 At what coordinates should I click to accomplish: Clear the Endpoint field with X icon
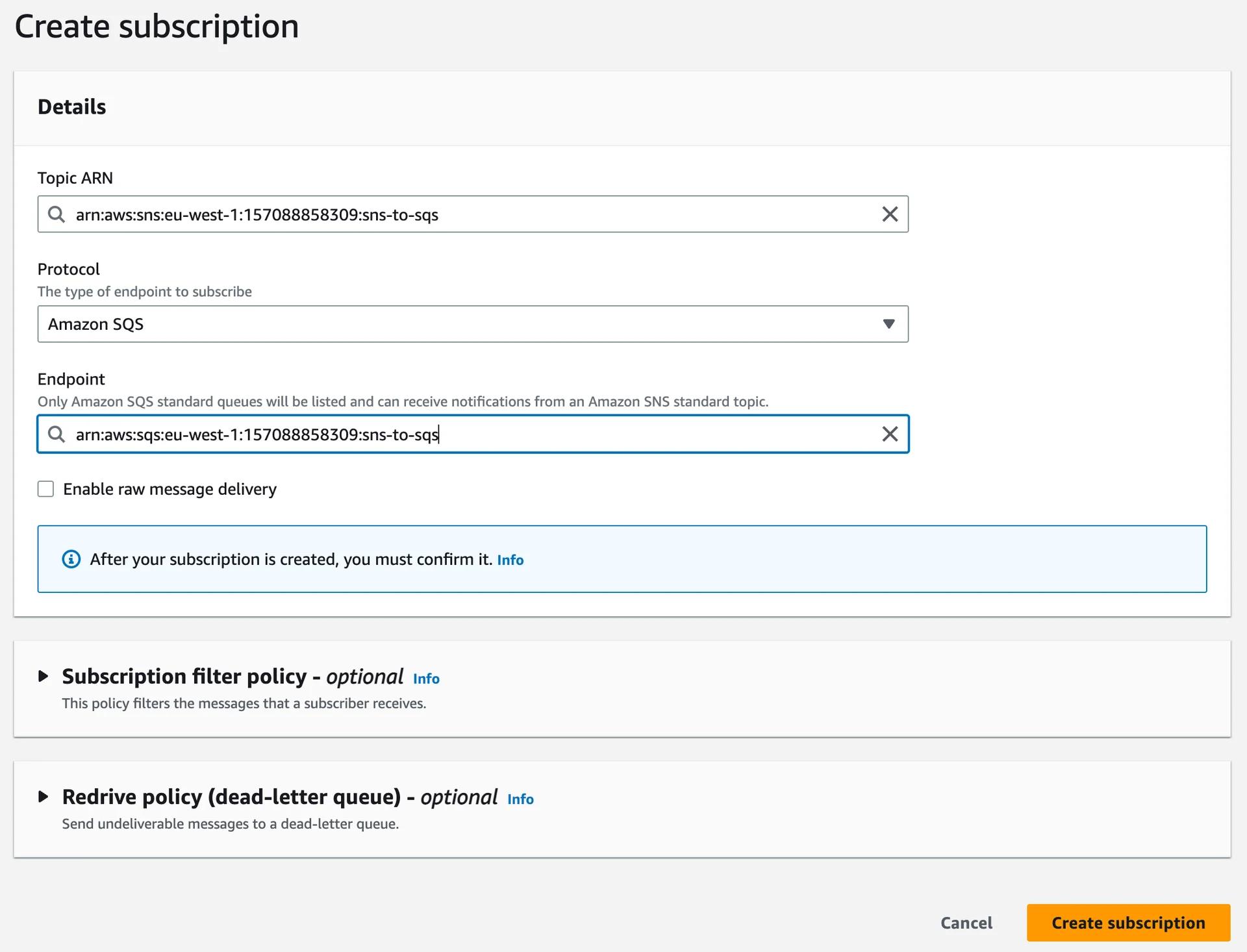(890, 434)
